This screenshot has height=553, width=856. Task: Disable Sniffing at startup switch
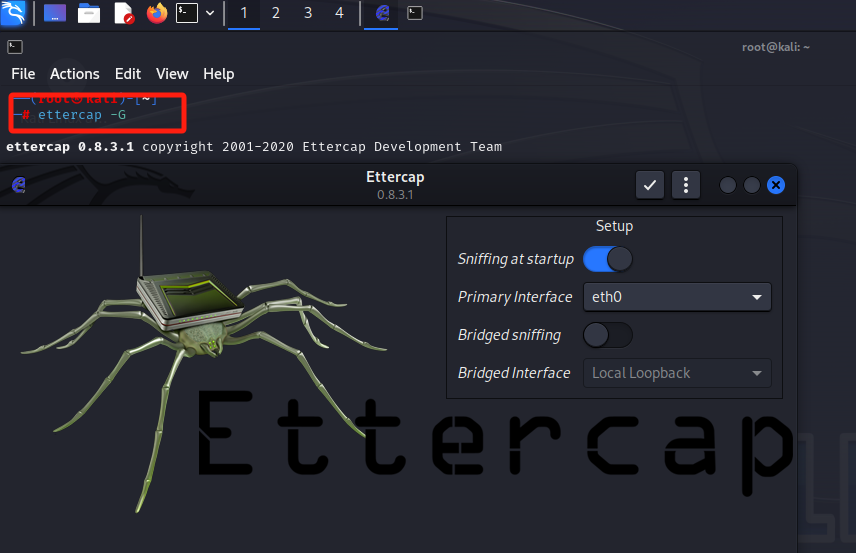(608, 259)
